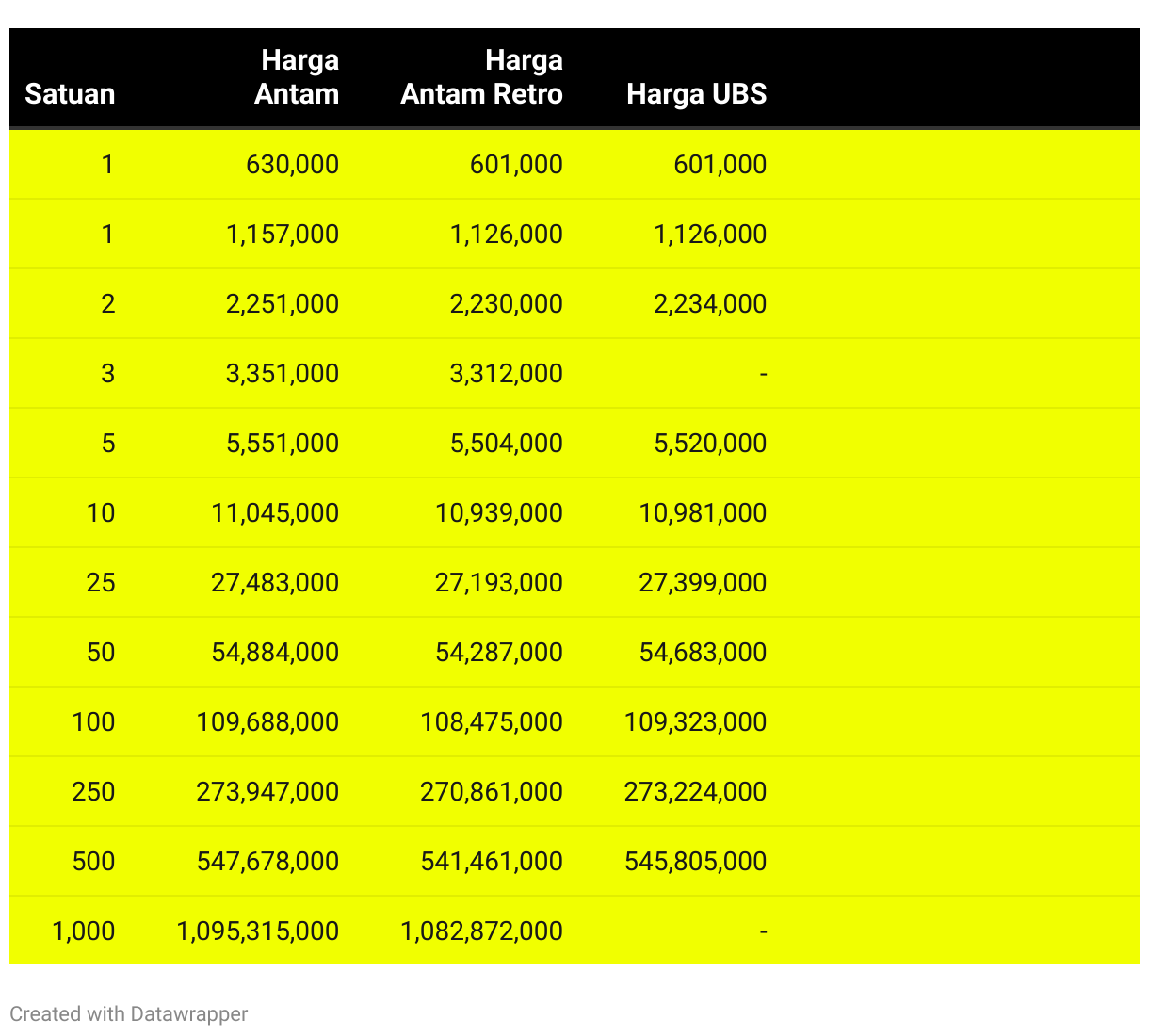Click Satuan 1 in the 1,157,000 row

click(x=108, y=235)
